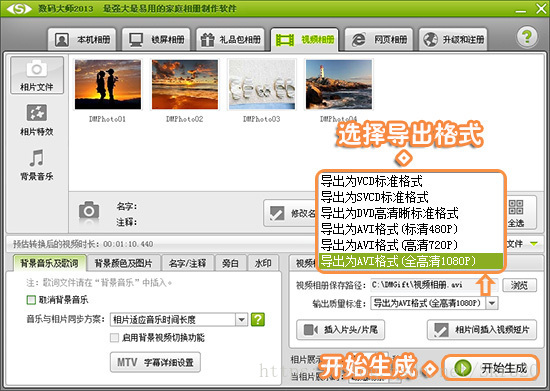The height and width of the screenshot is (391, 550).
Task: Choose 导出为DVD高清晰标准格式
Action: click(411, 213)
